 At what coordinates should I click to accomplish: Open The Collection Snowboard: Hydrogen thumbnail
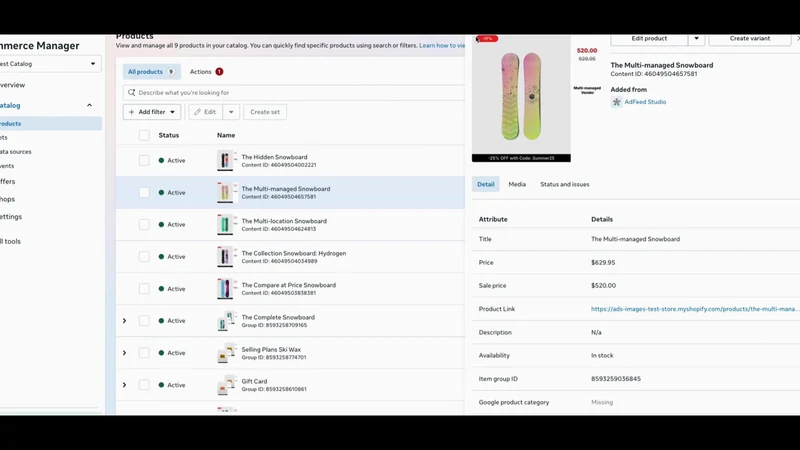point(225,257)
